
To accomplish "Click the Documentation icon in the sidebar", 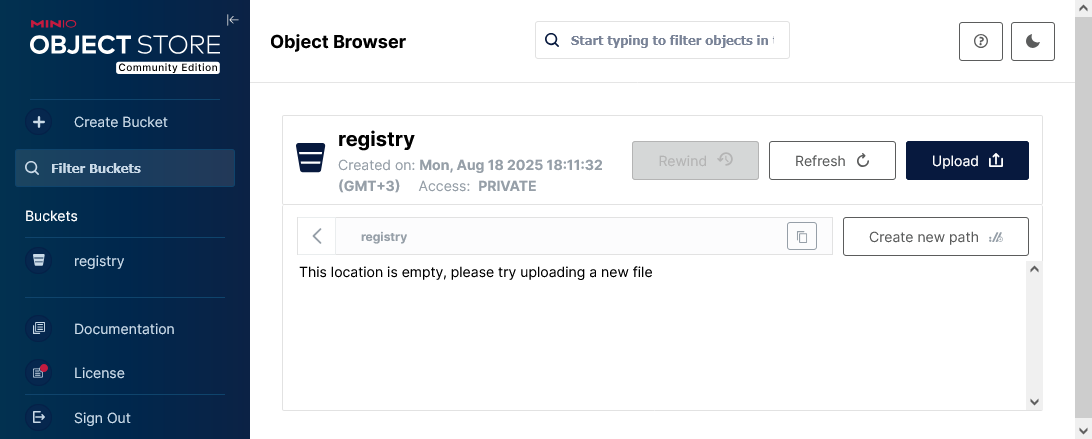I will click(39, 329).
